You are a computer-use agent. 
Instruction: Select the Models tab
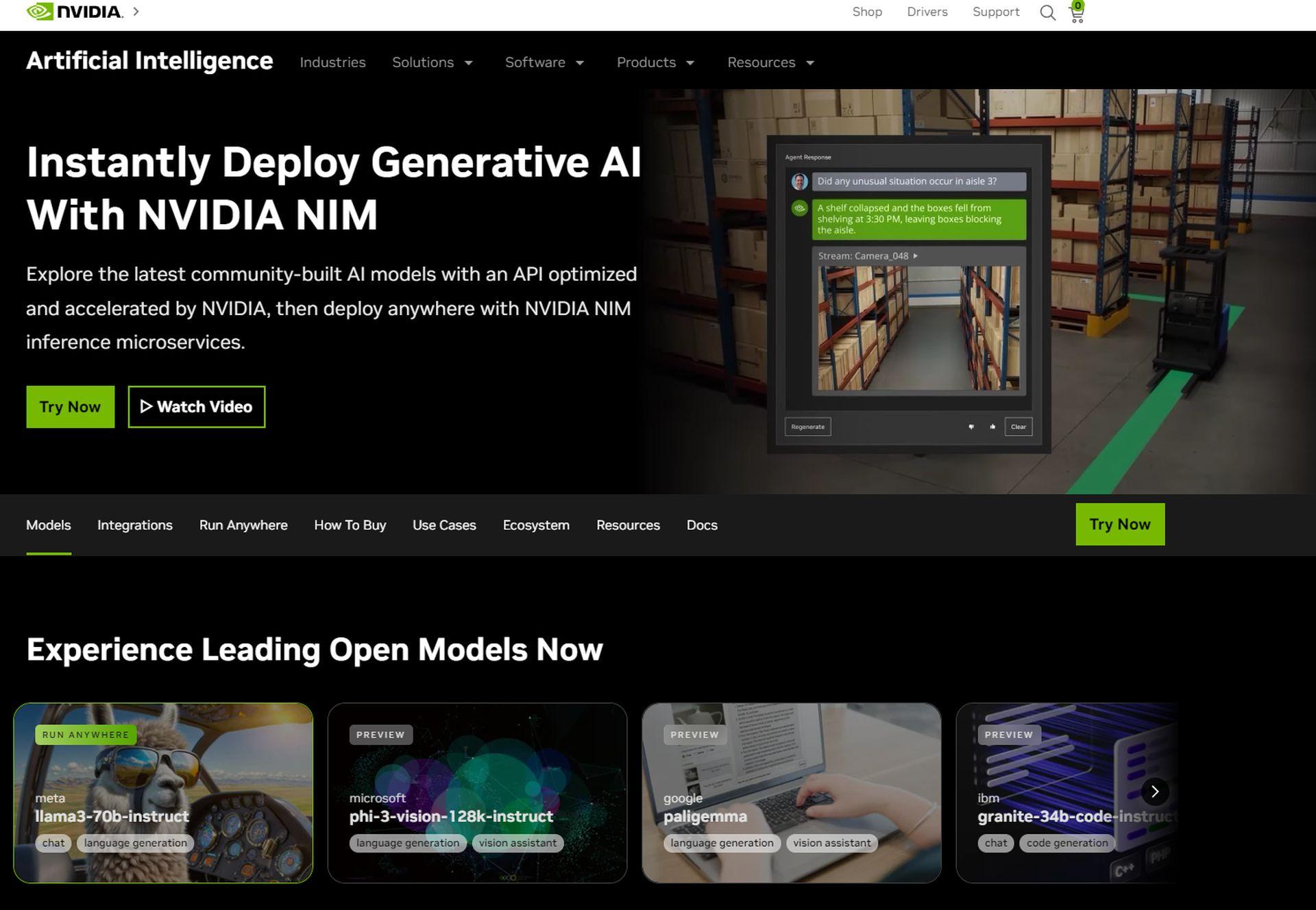(48, 524)
